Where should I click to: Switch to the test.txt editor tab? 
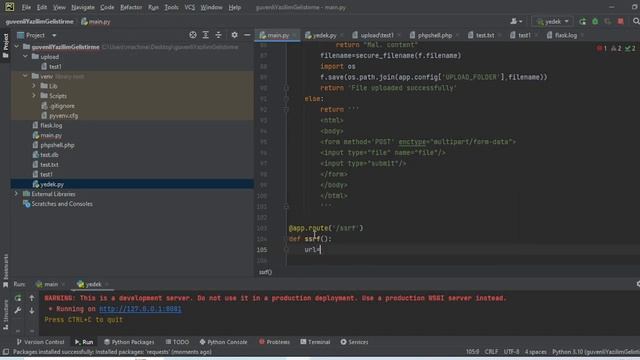pyautogui.click(x=482, y=35)
